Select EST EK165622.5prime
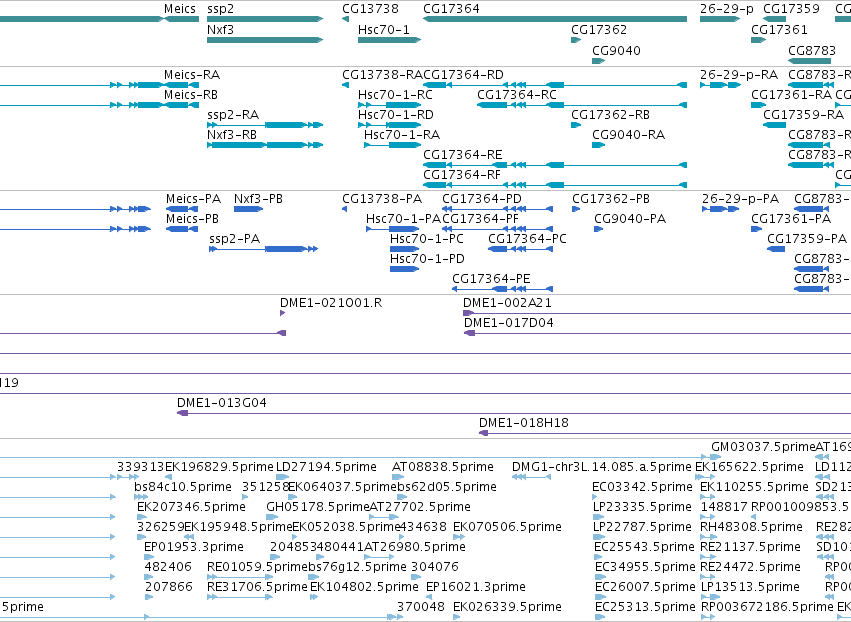 click(x=750, y=467)
